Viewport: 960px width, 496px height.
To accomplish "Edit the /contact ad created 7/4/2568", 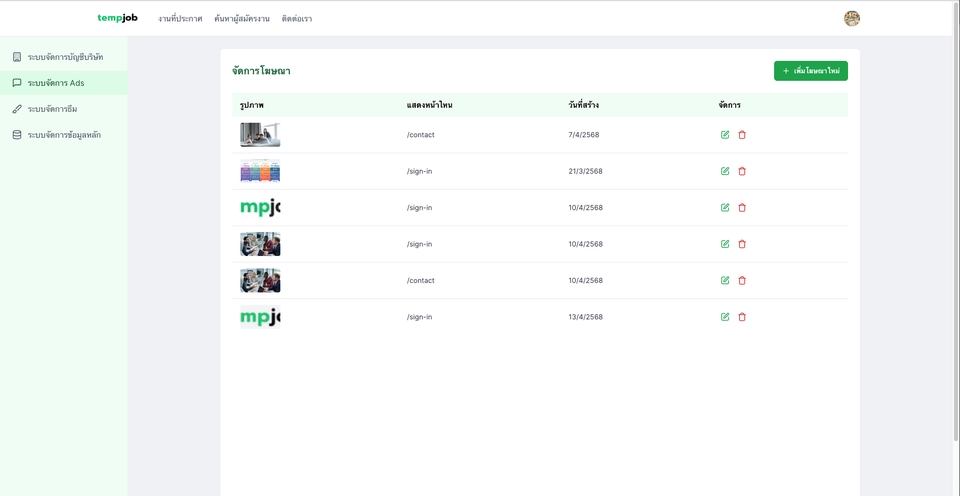I will pyautogui.click(x=725, y=135).
